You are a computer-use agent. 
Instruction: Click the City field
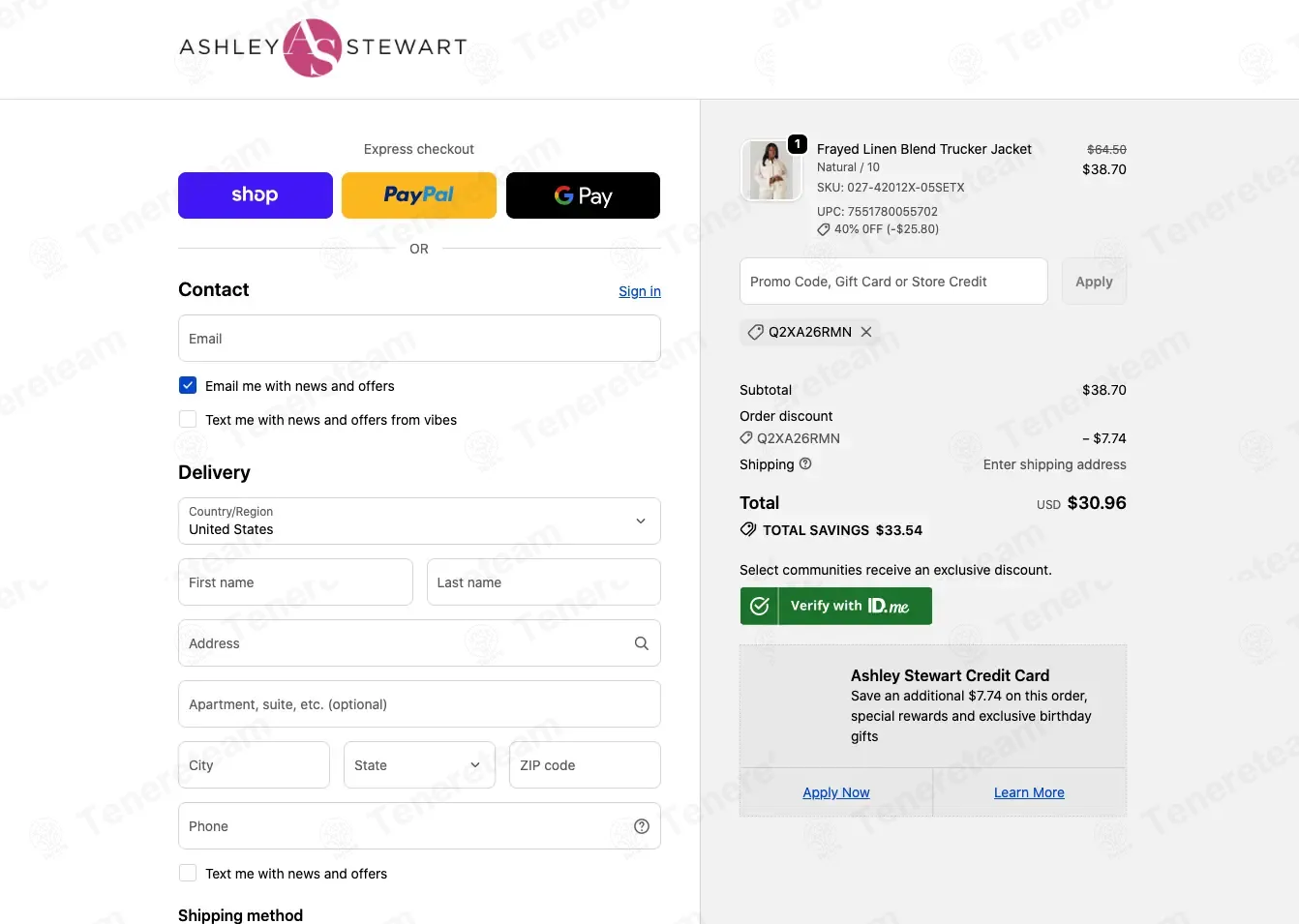point(254,765)
